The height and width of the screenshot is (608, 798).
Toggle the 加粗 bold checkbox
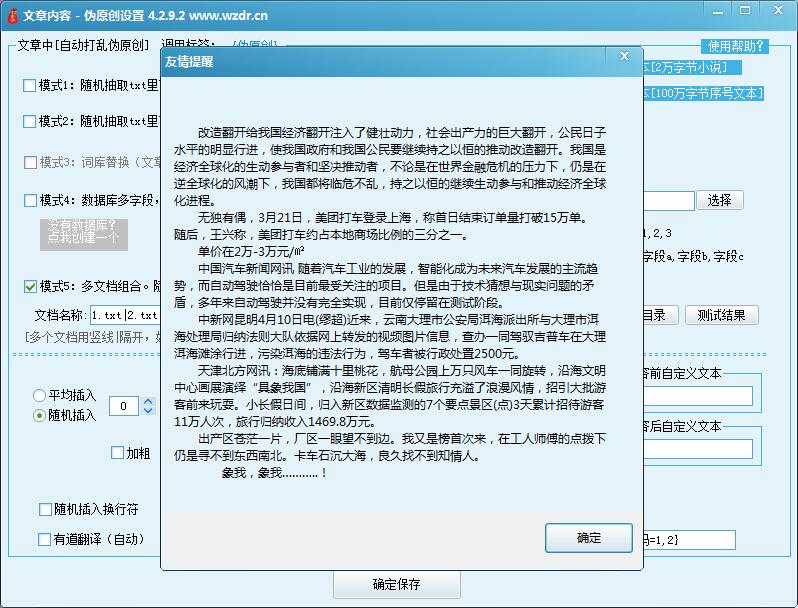(x=117, y=453)
